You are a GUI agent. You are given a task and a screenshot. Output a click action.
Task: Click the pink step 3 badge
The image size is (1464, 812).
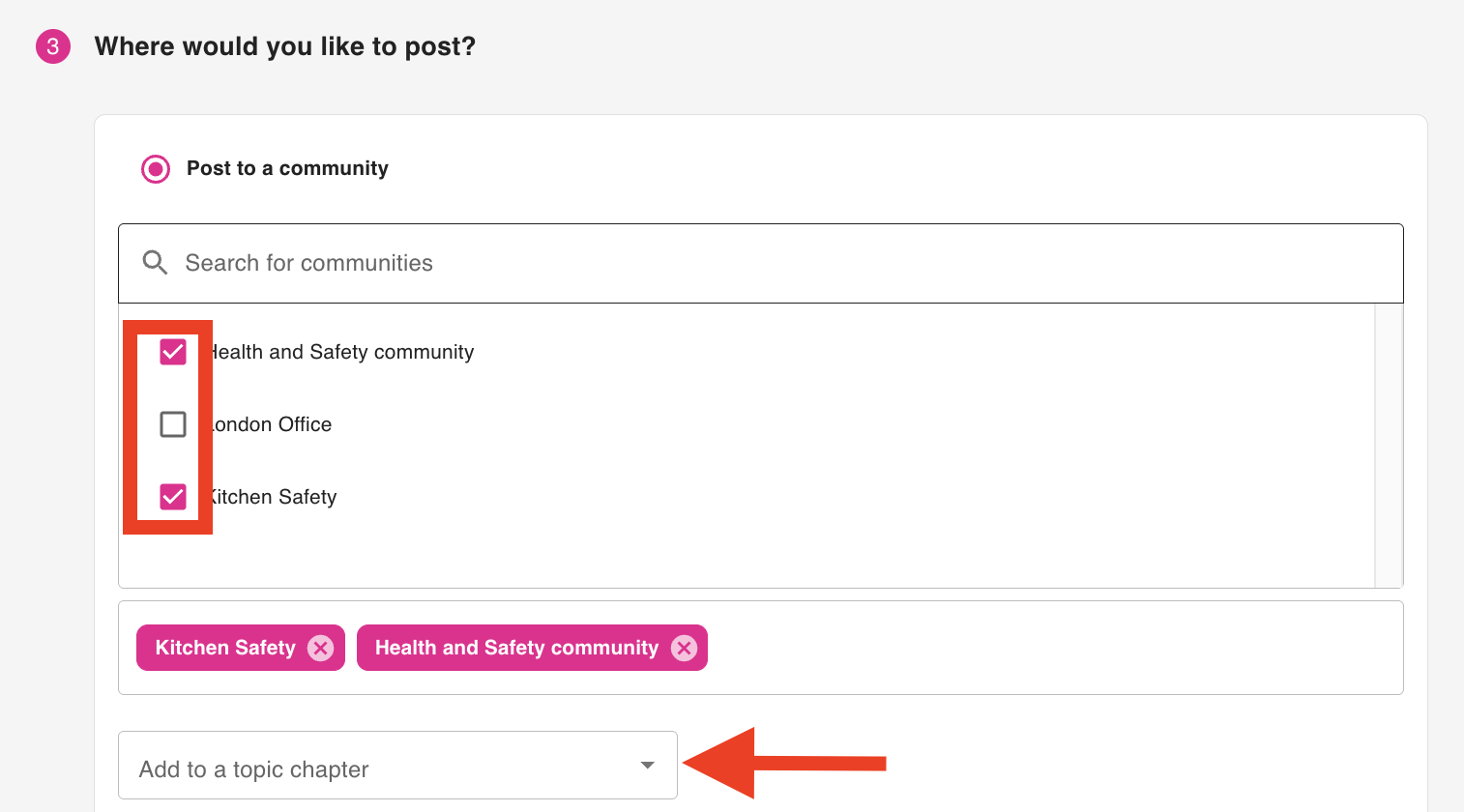pos(53,46)
